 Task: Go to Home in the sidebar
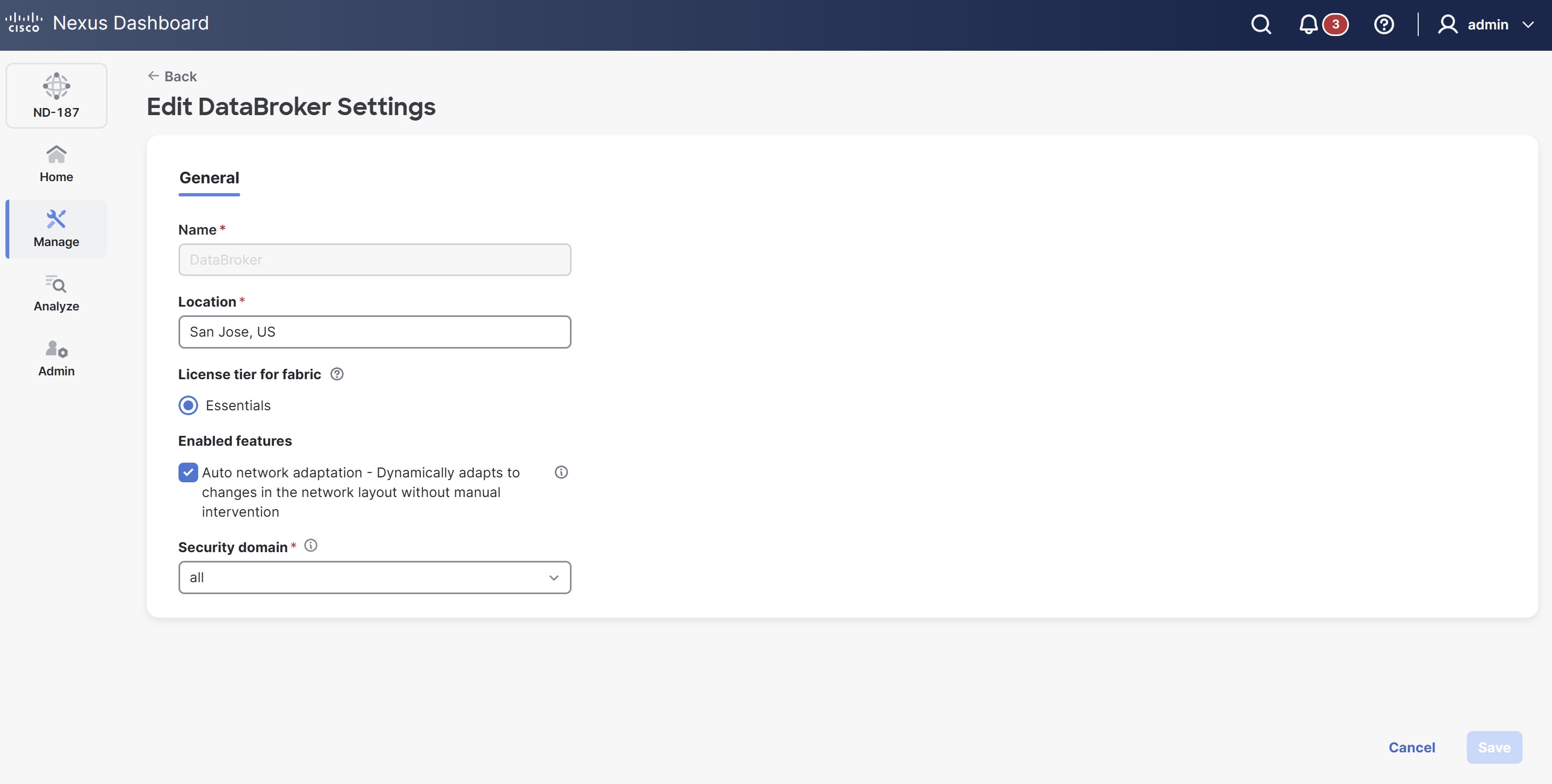pyautogui.click(x=57, y=163)
